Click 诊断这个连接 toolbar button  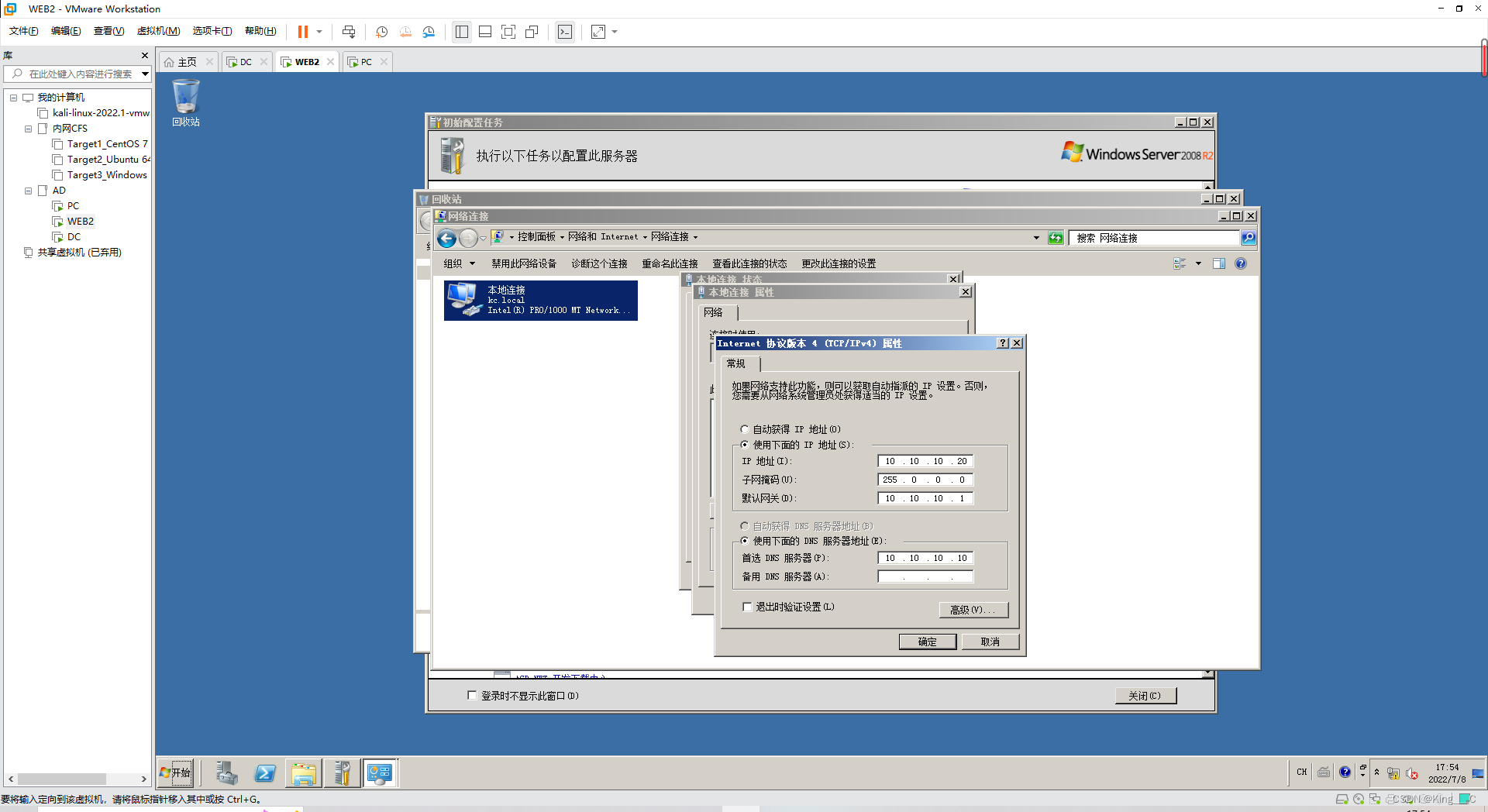[x=599, y=263]
